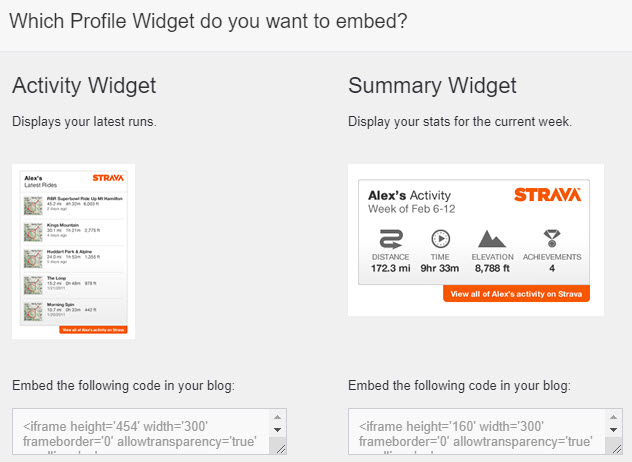Click resize handle of Summary Widget code box
This screenshot has width=632, height=462.
pos(614,447)
